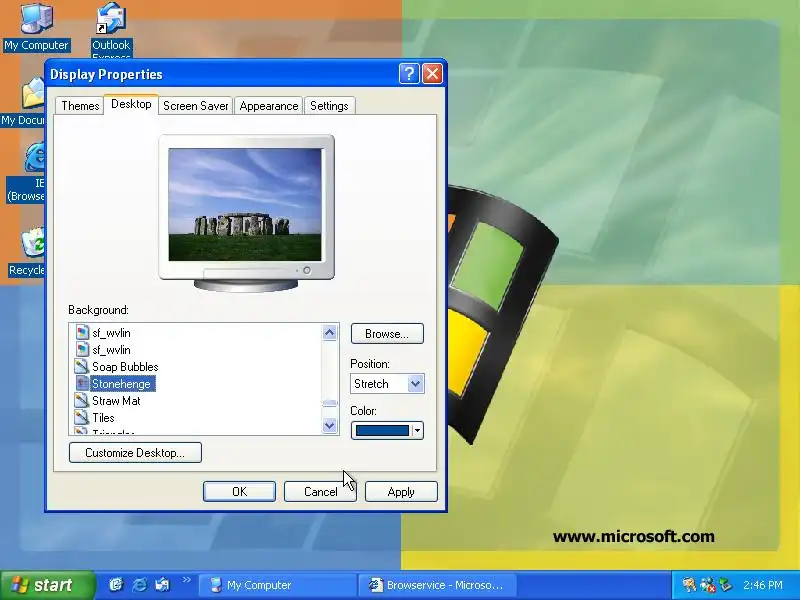Click the Cancel button
This screenshot has height=600, width=800.
click(x=320, y=491)
